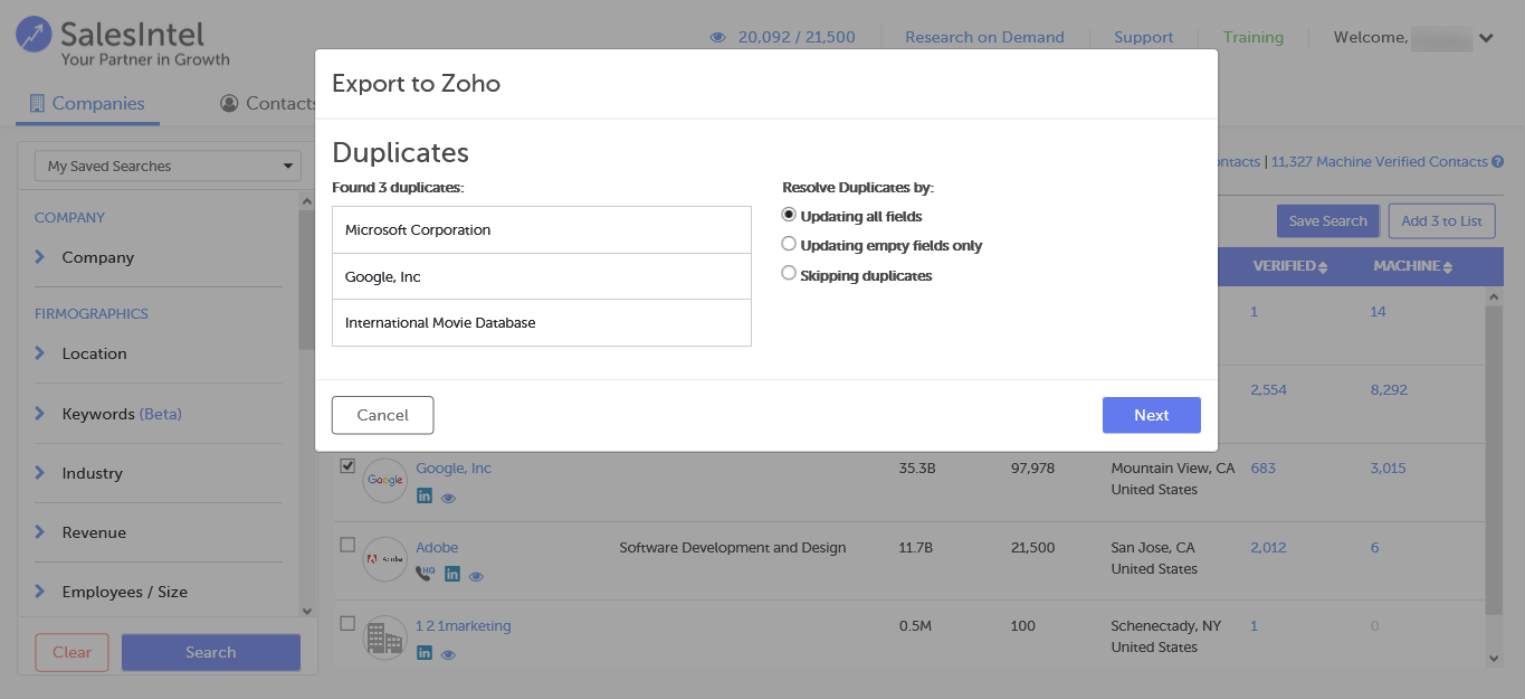Click the eye icon under 1 2 1marketing
This screenshot has width=1525, height=699.
pyautogui.click(x=448, y=655)
